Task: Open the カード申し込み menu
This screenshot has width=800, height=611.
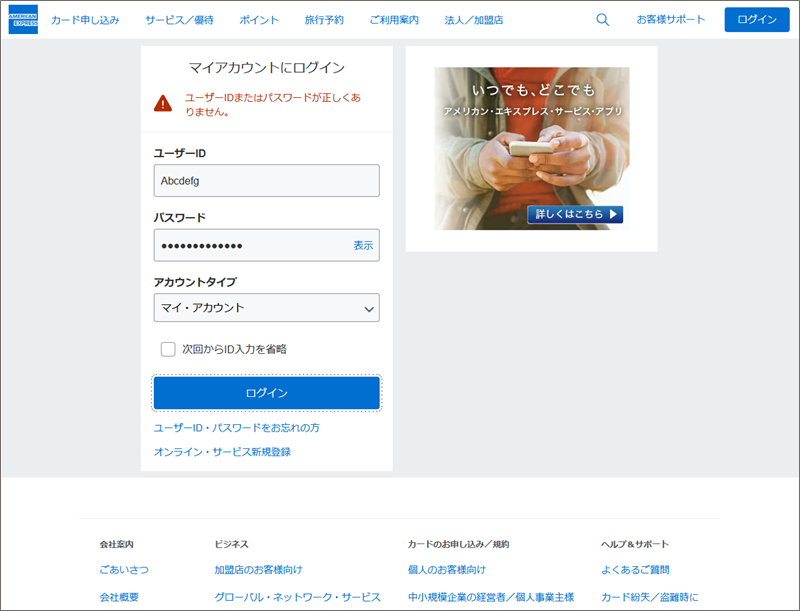Action: click(85, 20)
